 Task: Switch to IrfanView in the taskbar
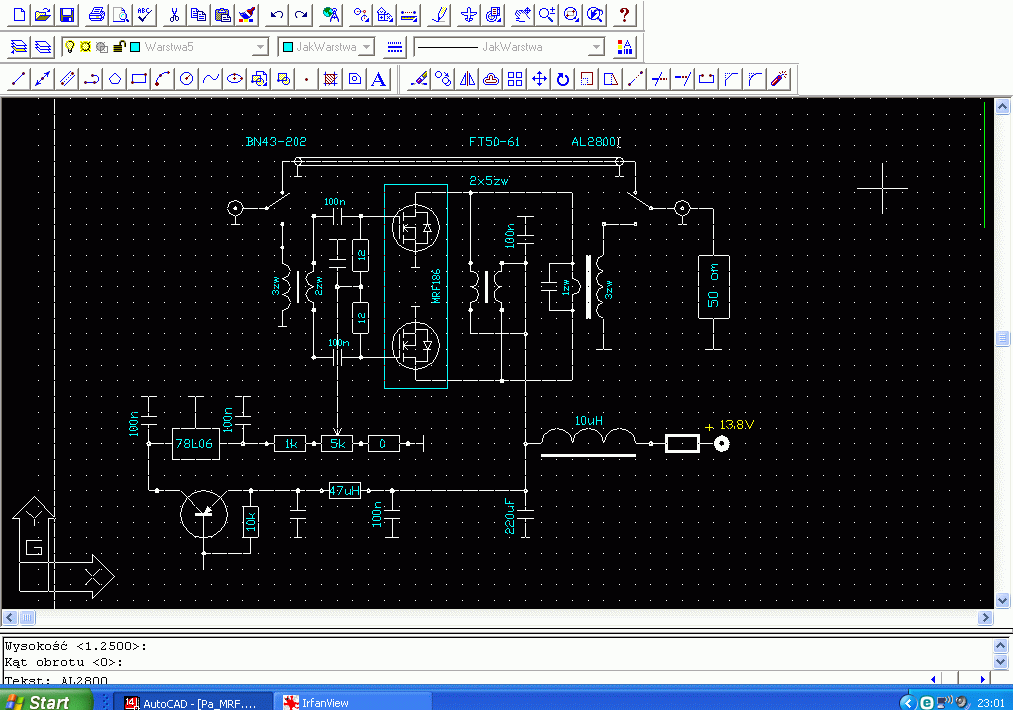click(x=353, y=702)
